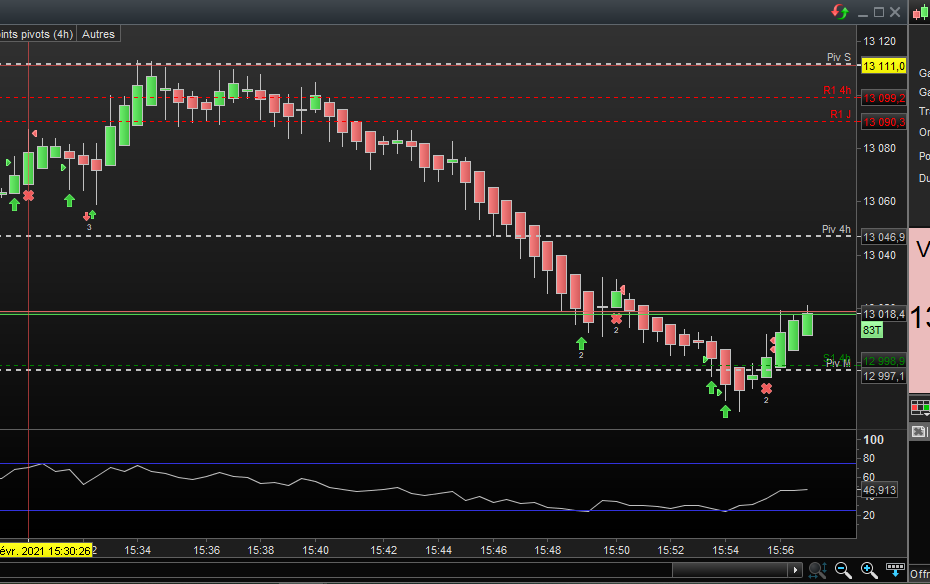Click the red X marker near 15:30
930x584 pixels.
[x=28, y=195]
